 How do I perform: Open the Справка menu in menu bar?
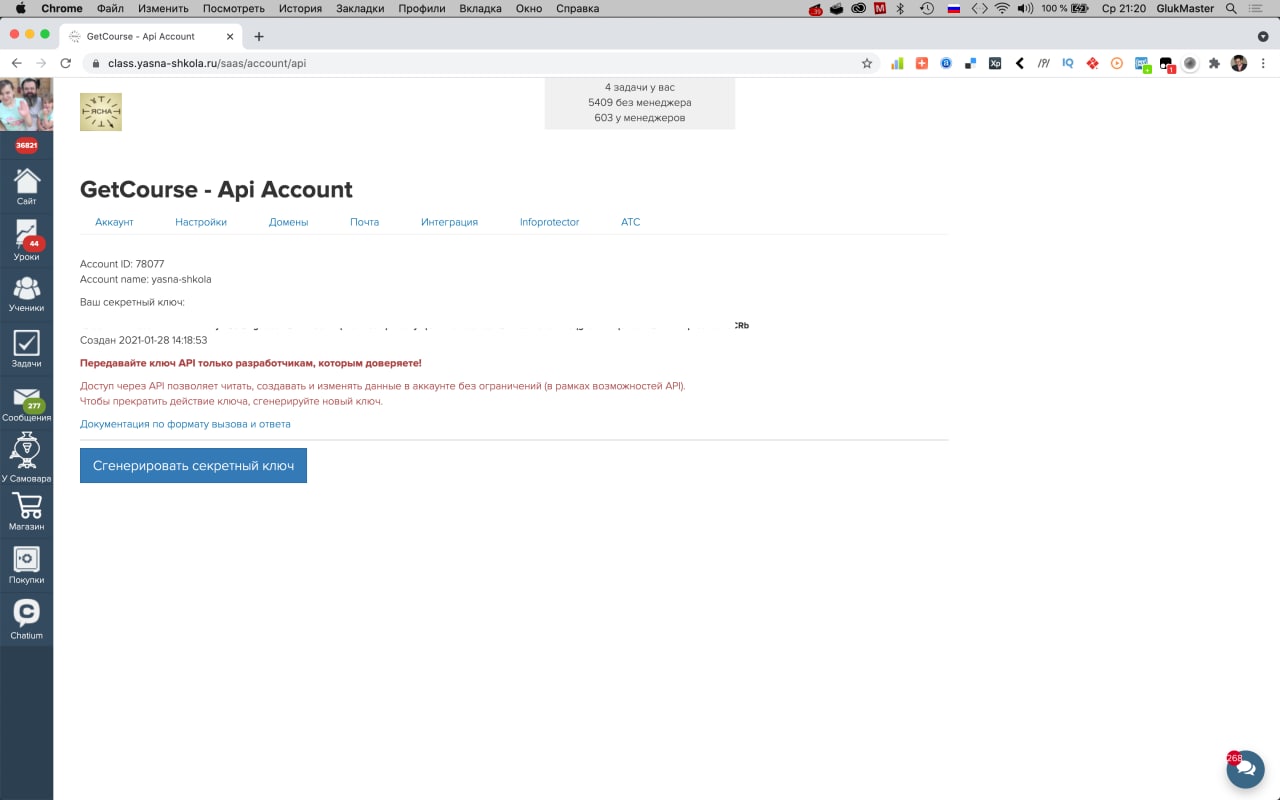[577, 8]
